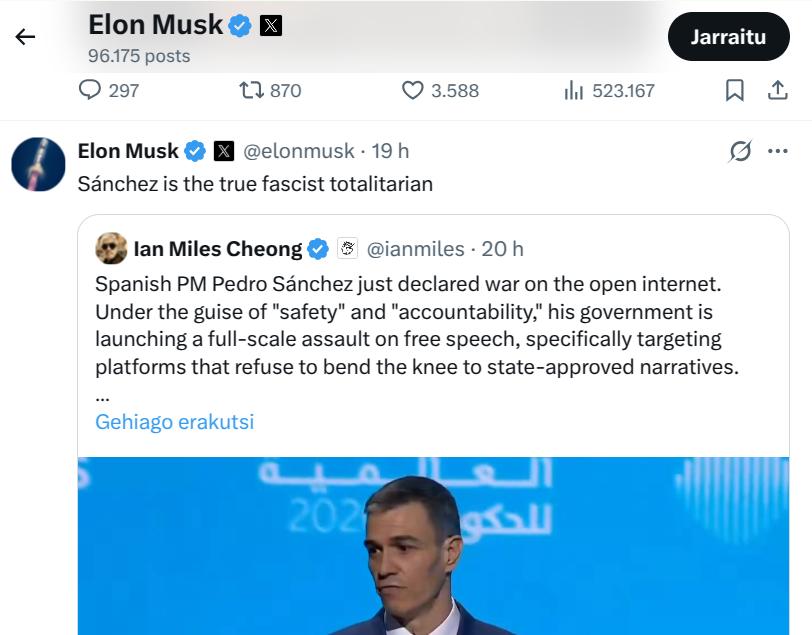812x635 pixels.
Task: Click Ian Miles Cheong's avatar
Action: coord(111,249)
